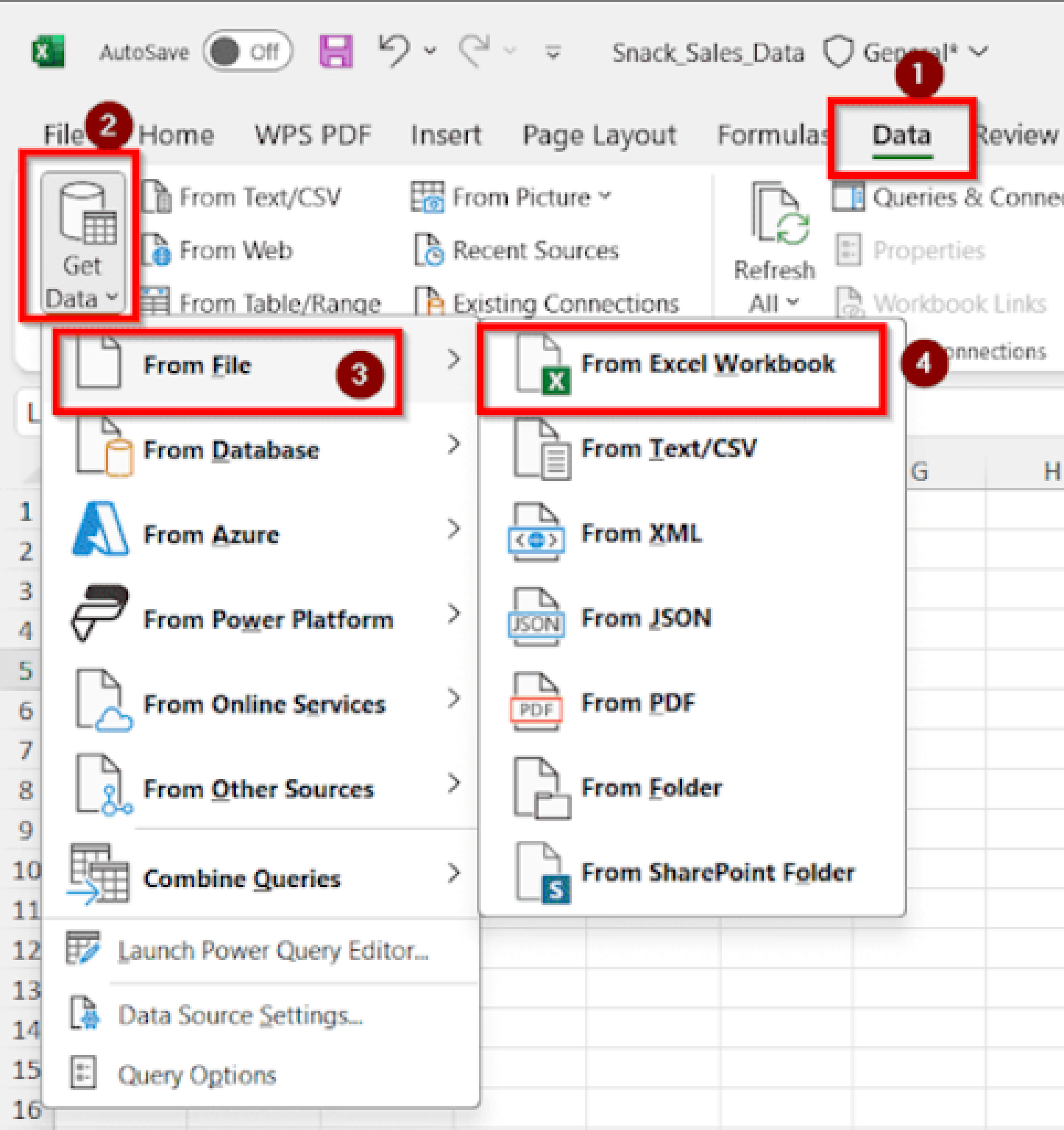1064x1130 pixels.
Task: Click the sensitivity shield icon near General
Action: click(x=839, y=51)
